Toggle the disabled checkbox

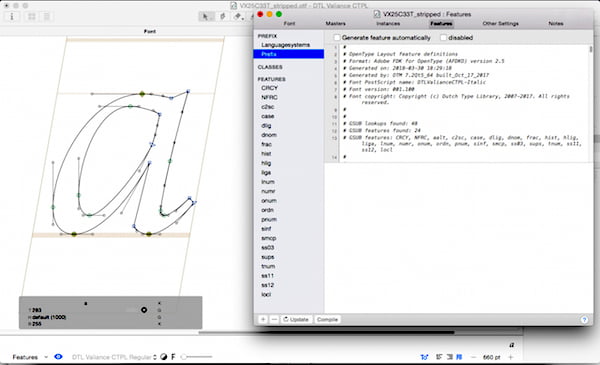tap(443, 37)
